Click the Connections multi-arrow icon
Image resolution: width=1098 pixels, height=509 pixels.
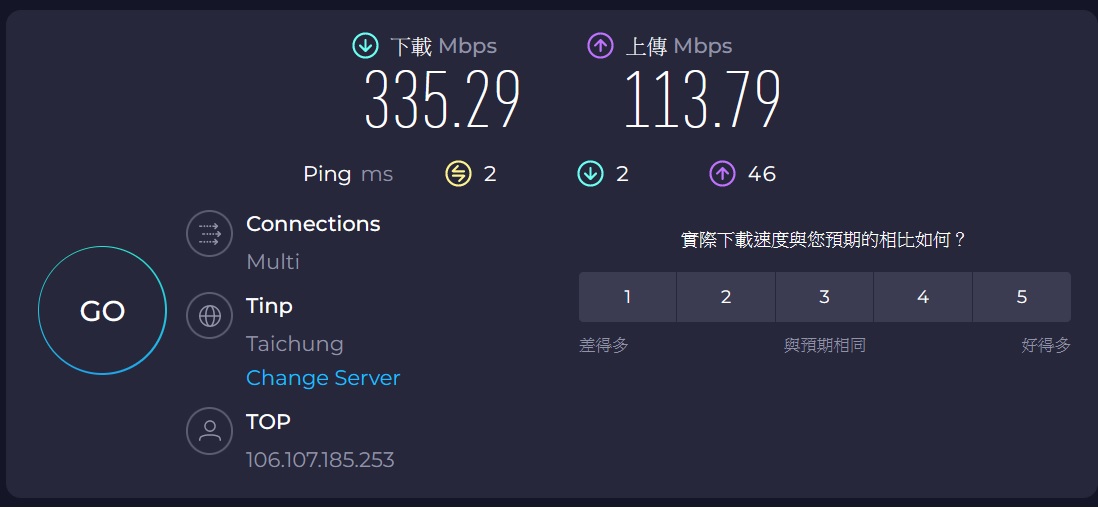[x=210, y=234]
